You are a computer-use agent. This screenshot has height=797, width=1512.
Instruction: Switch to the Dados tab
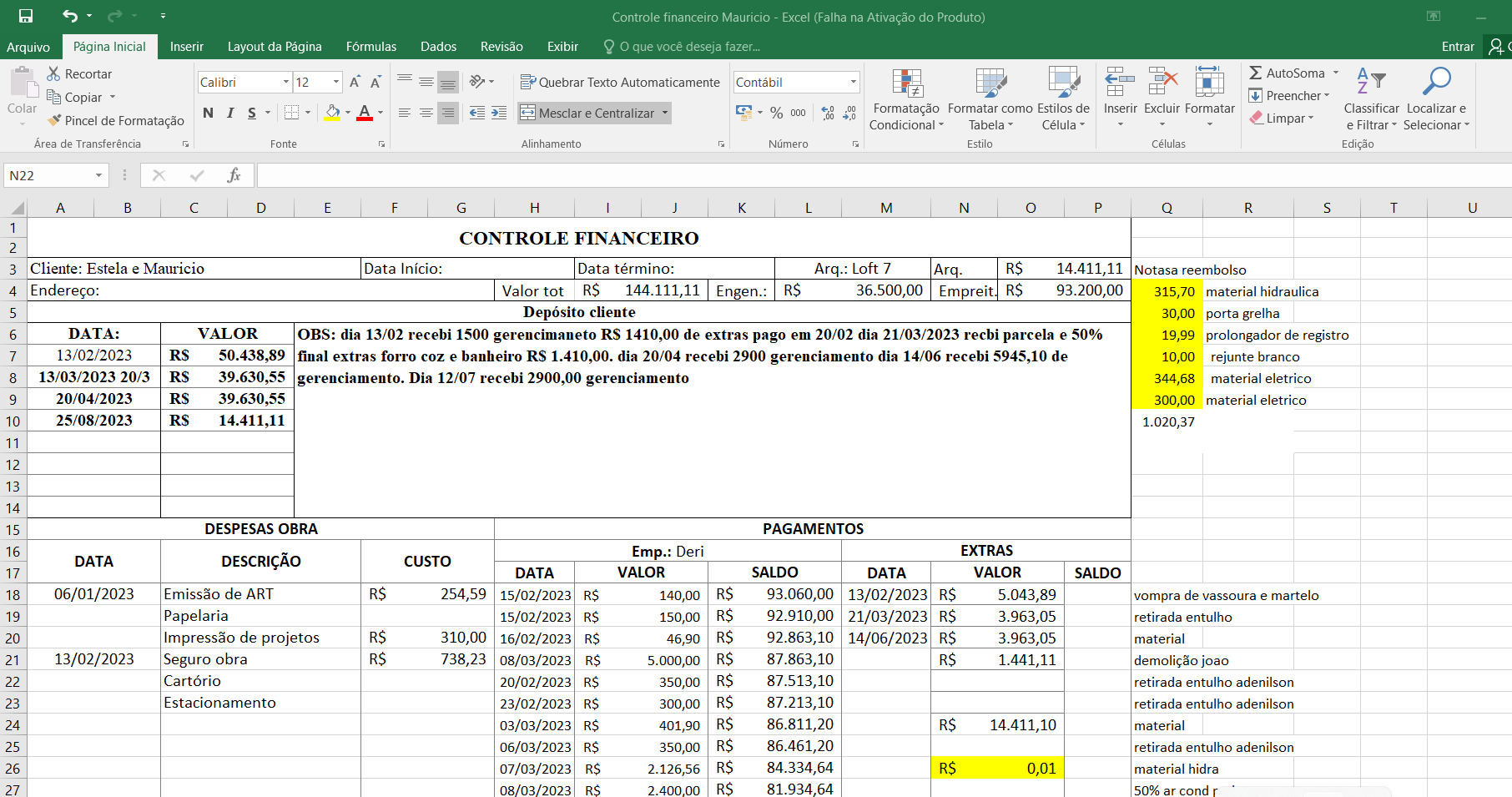(439, 47)
